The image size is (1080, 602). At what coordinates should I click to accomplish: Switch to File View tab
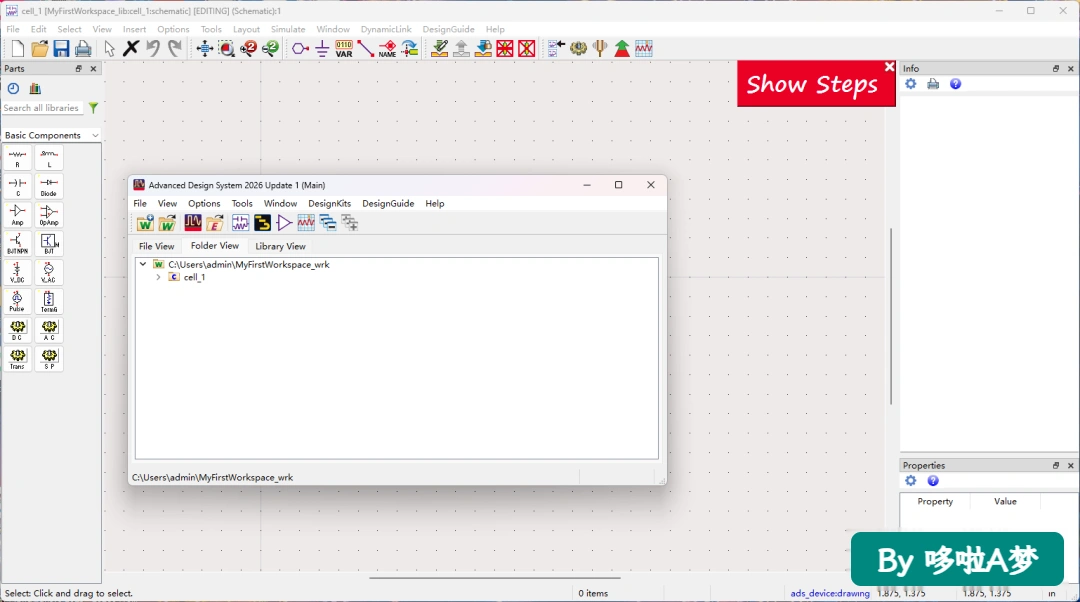(x=156, y=246)
